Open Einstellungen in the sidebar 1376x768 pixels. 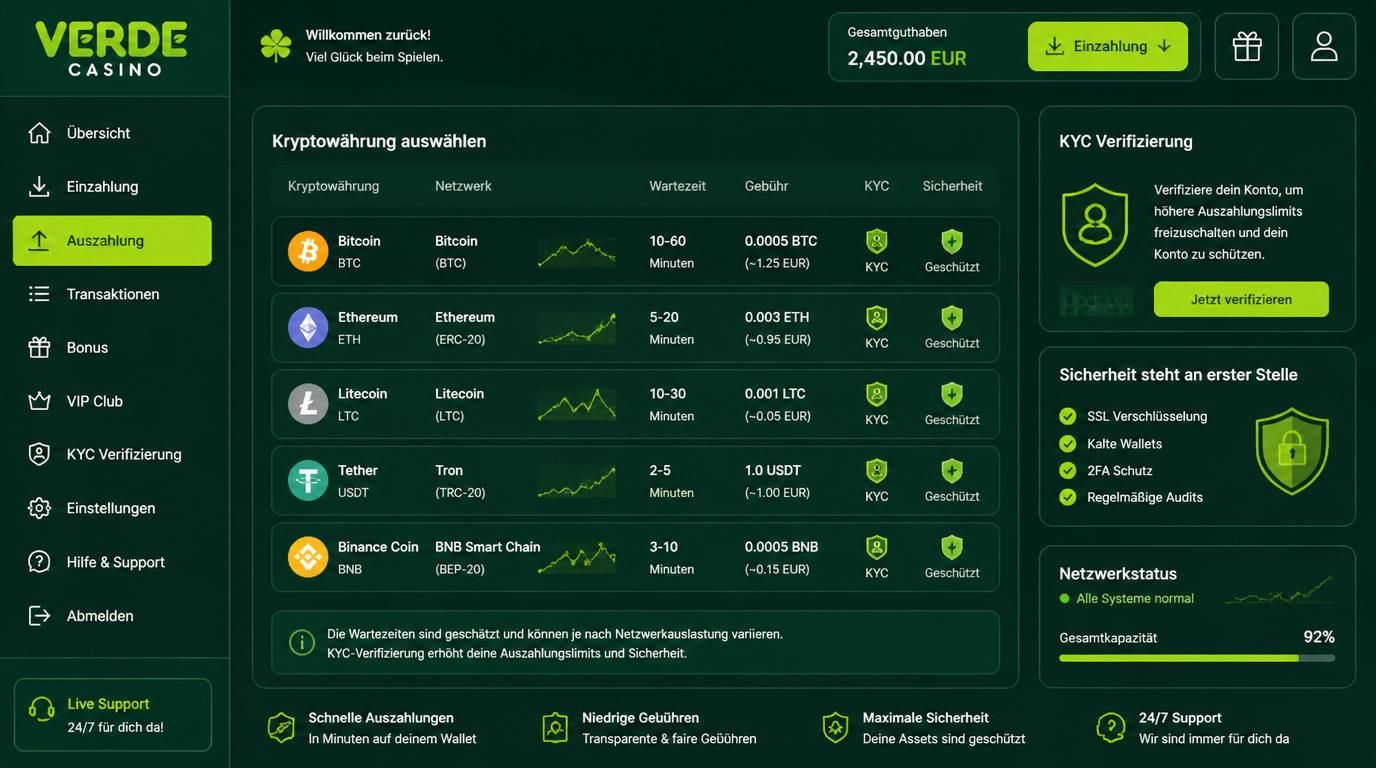(112, 508)
